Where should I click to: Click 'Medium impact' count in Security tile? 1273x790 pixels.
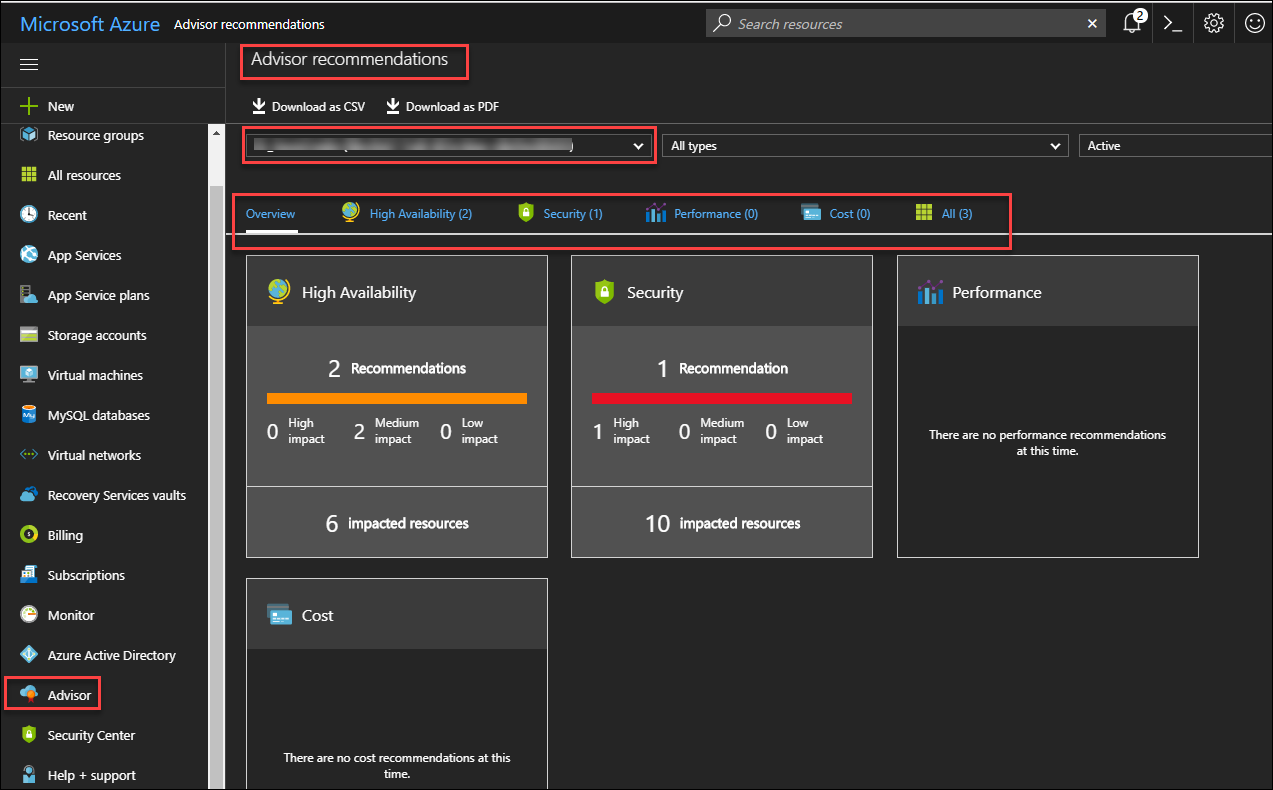click(711, 431)
